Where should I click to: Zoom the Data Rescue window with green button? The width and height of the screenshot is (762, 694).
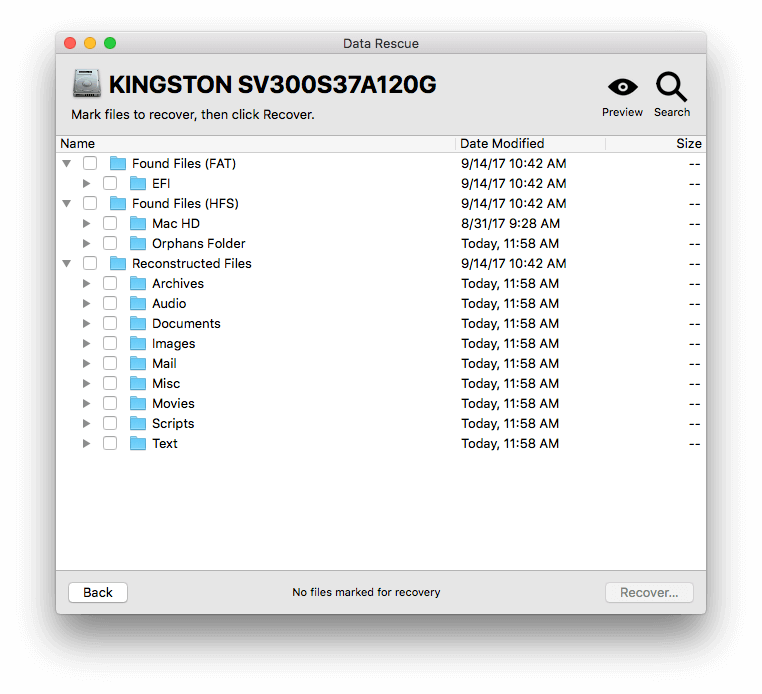(x=110, y=43)
